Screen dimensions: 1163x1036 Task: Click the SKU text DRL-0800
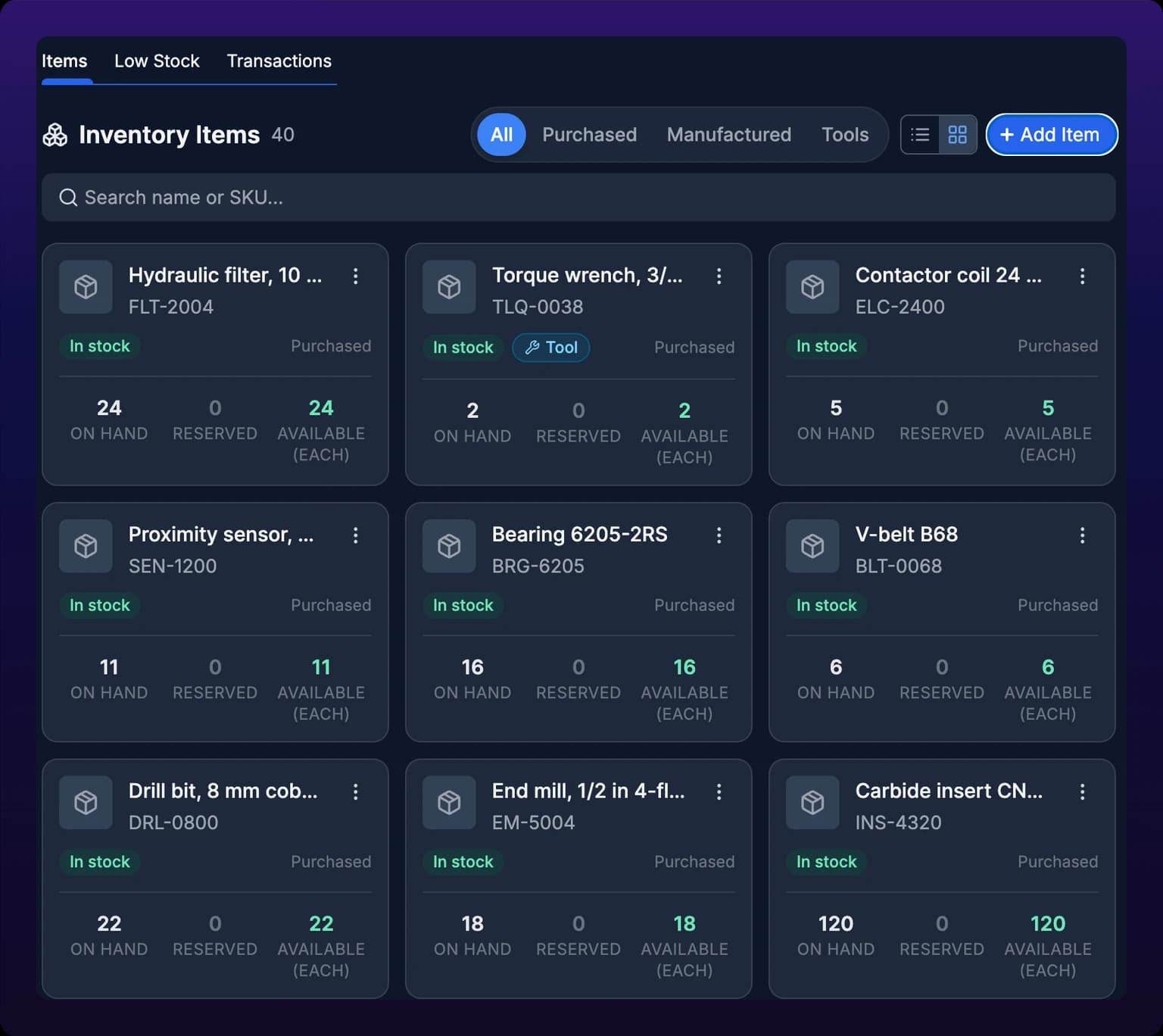(x=173, y=822)
